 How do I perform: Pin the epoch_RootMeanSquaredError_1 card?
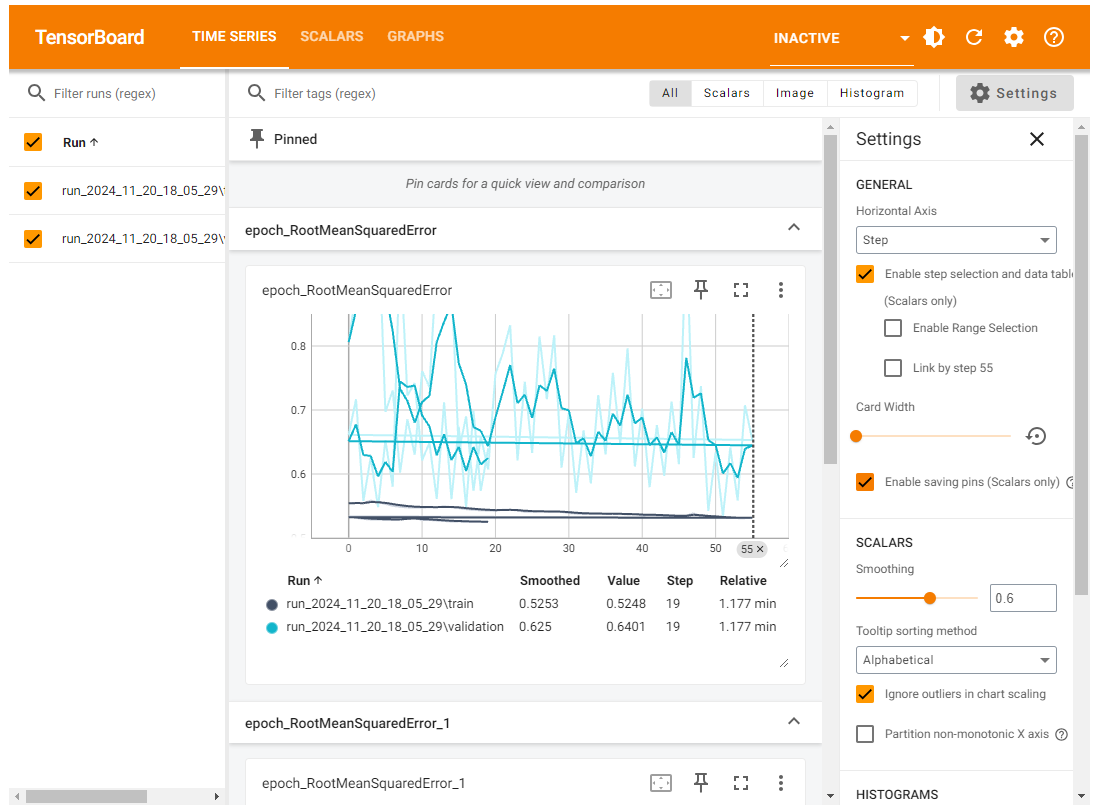pos(700,783)
